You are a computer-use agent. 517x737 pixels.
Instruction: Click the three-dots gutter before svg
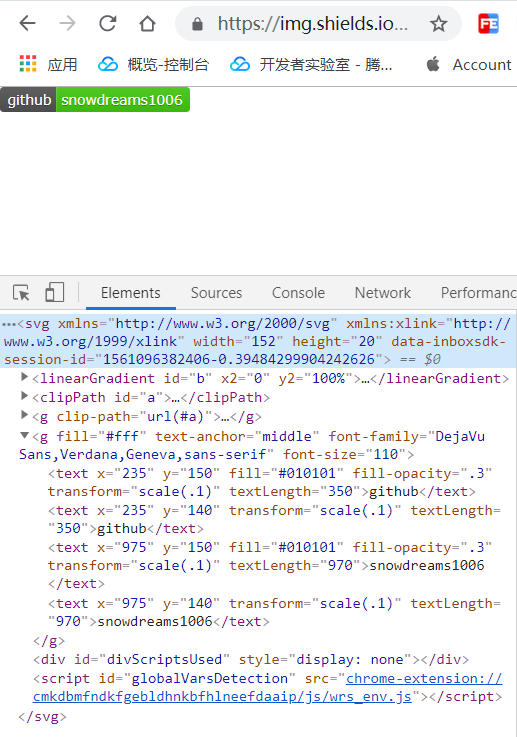pos(9,324)
